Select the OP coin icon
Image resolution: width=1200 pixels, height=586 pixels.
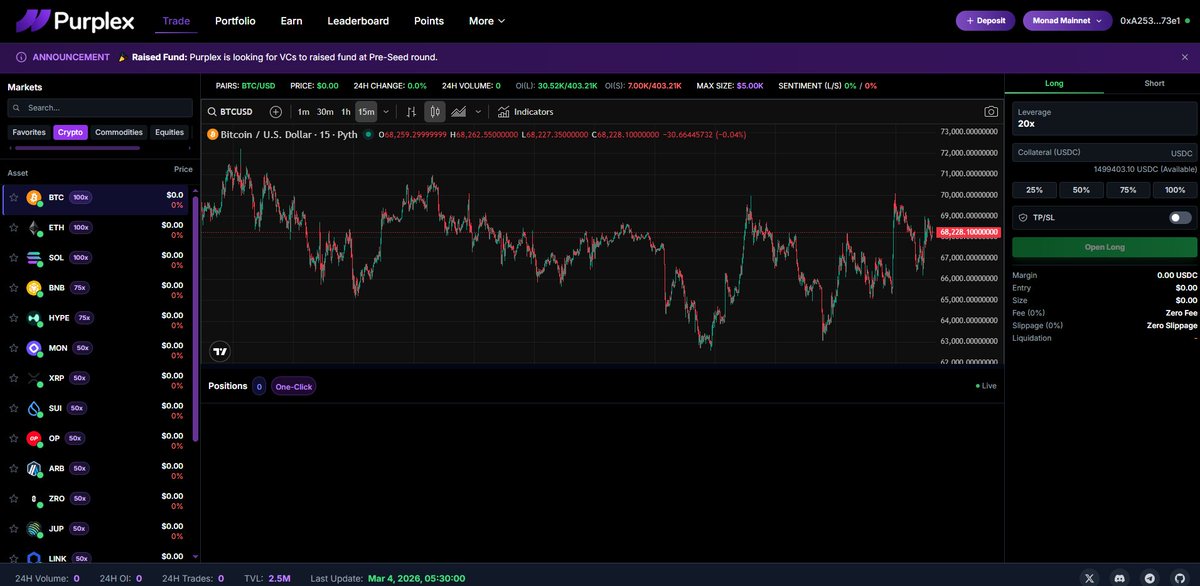click(x=34, y=438)
